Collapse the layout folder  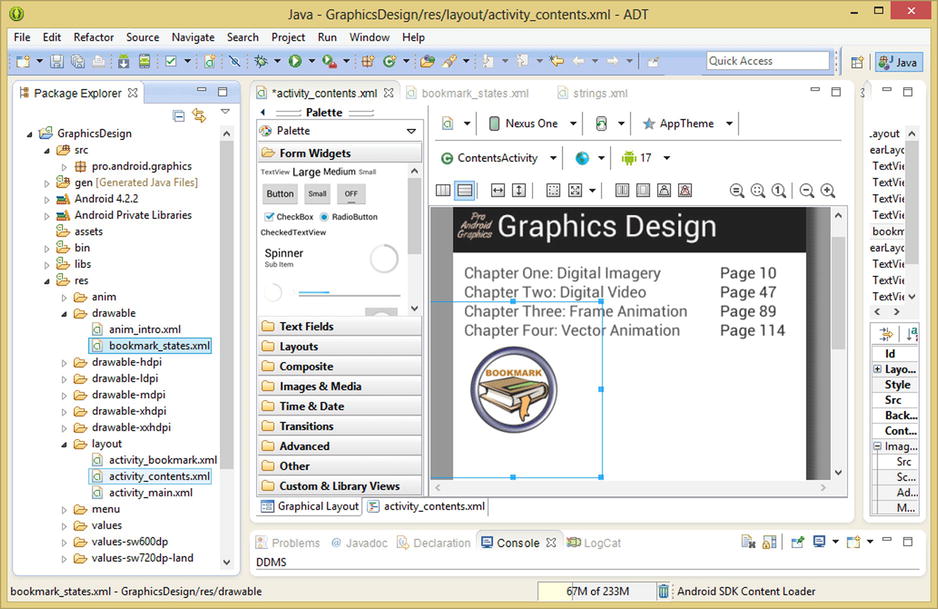click(64, 444)
